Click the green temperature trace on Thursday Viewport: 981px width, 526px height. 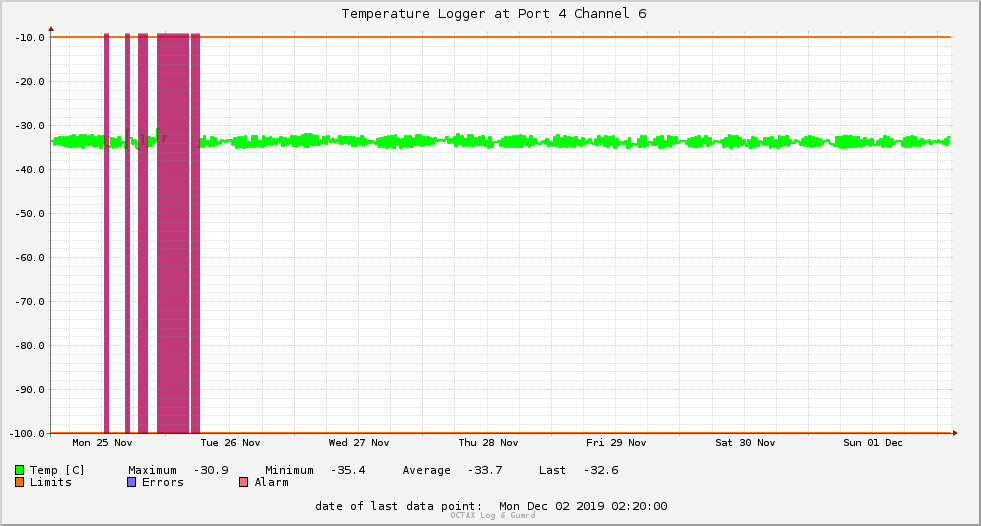coord(488,141)
